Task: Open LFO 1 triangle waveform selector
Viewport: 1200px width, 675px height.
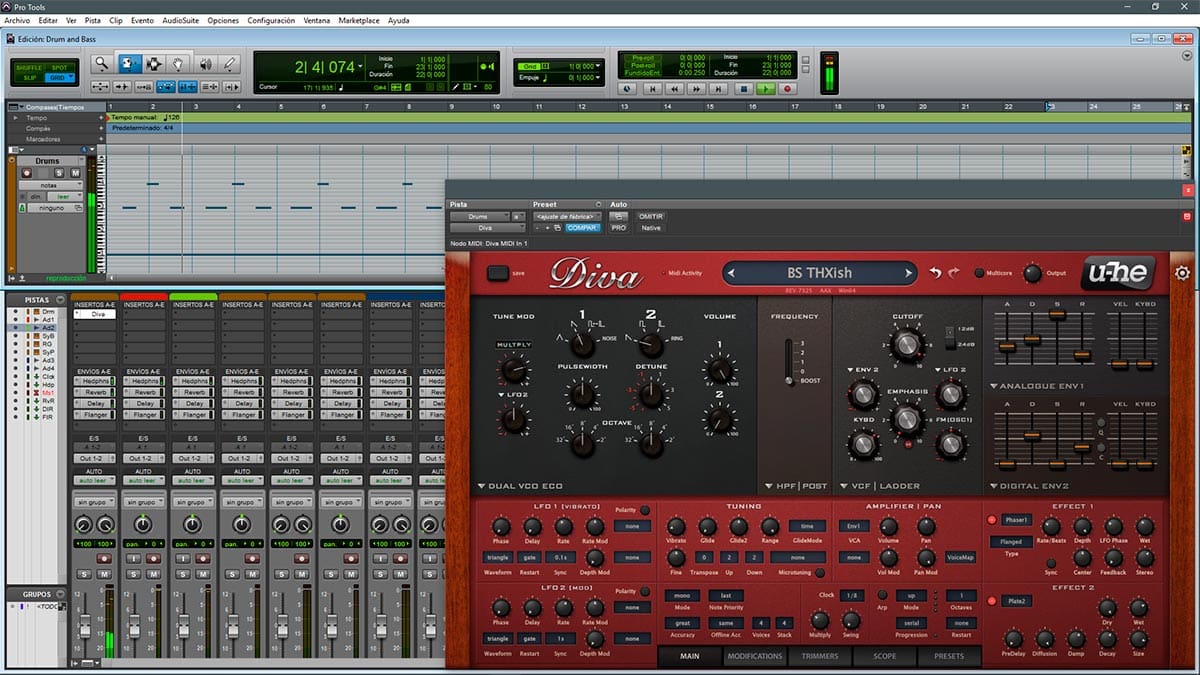Action: 497,557
